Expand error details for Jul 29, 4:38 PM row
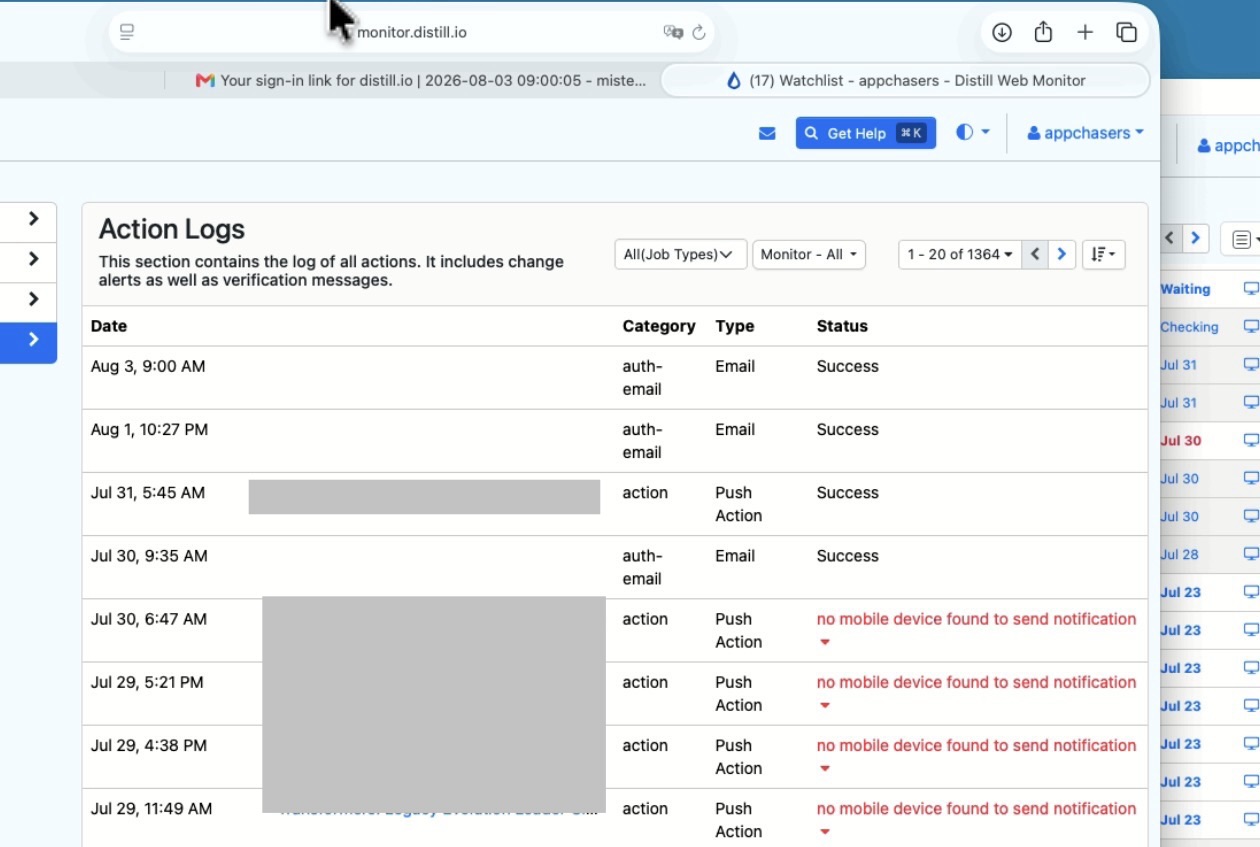The height and width of the screenshot is (847, 1260). (825, 769)
